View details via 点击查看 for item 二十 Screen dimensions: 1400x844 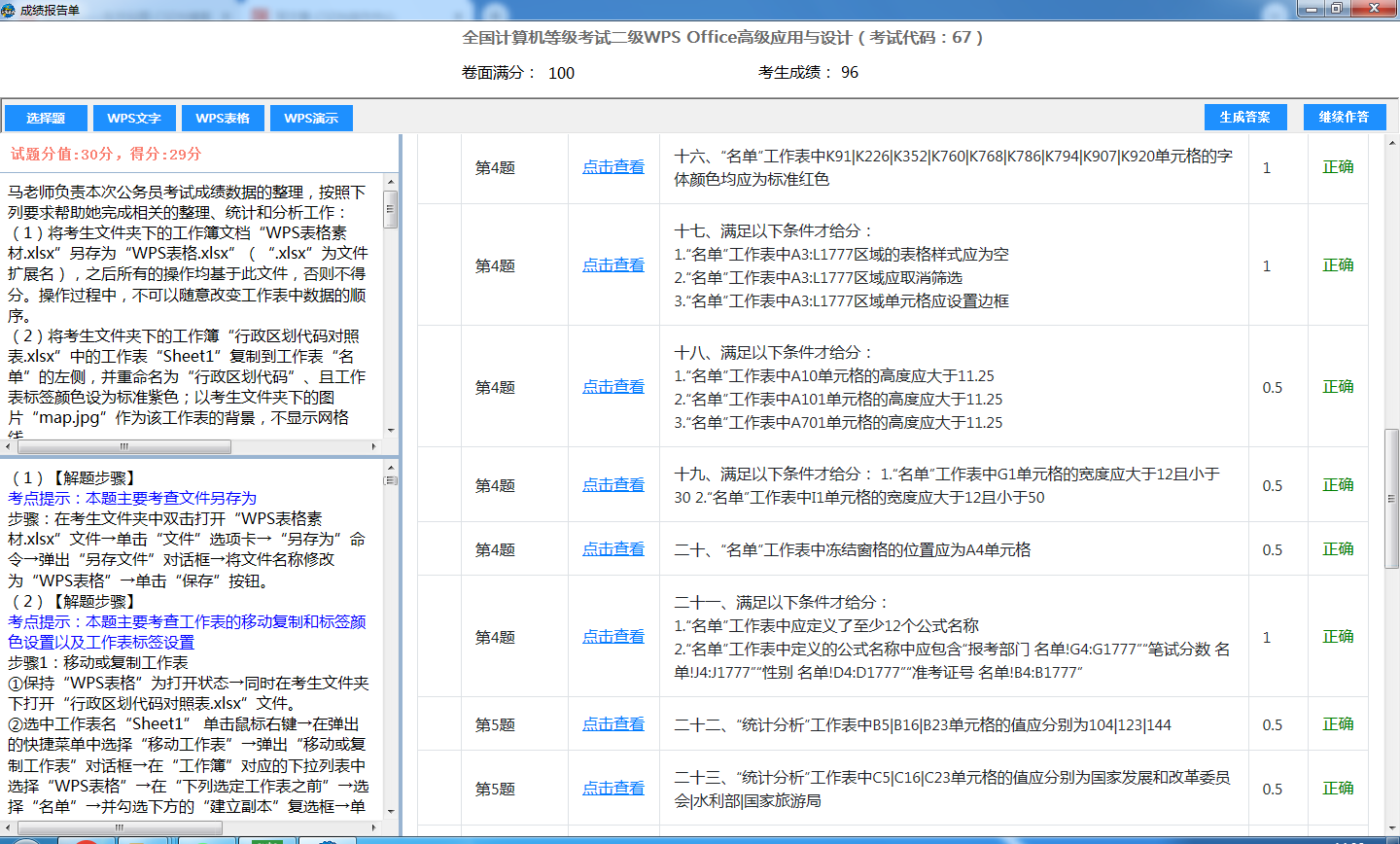point(613,549)
